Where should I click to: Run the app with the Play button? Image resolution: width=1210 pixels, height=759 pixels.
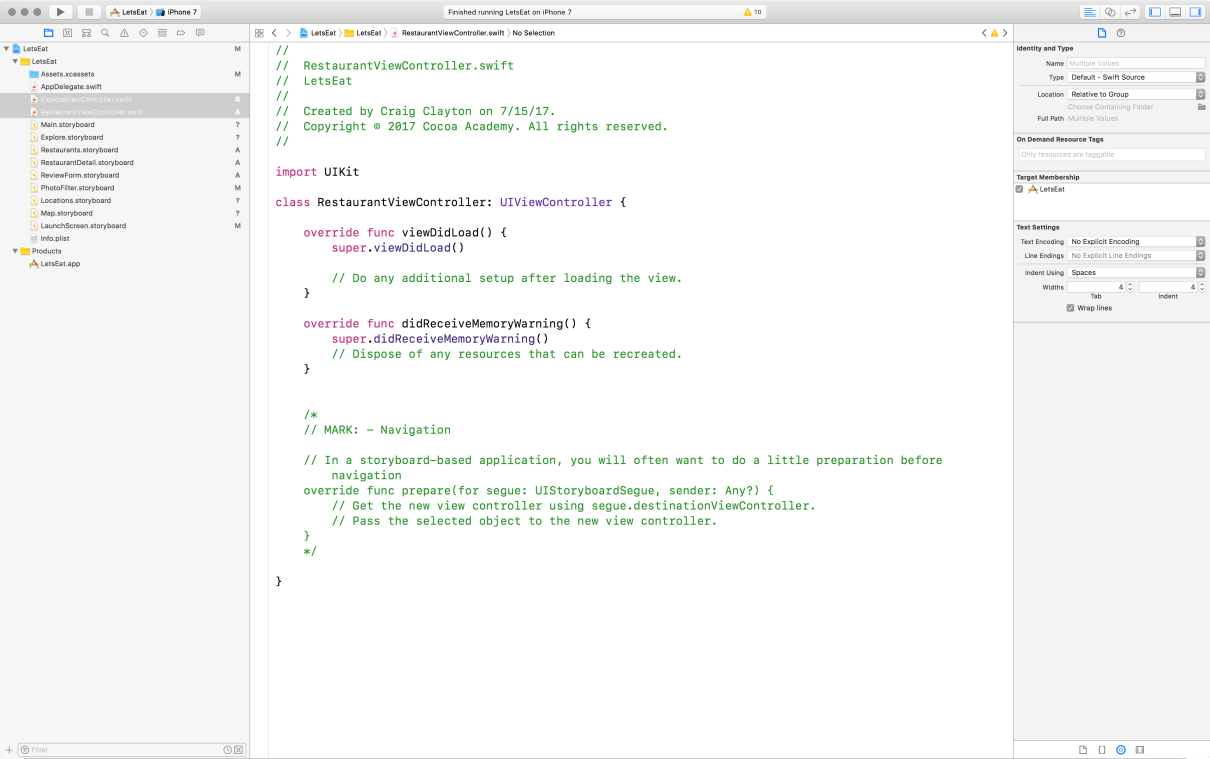[x=60, y=12]
